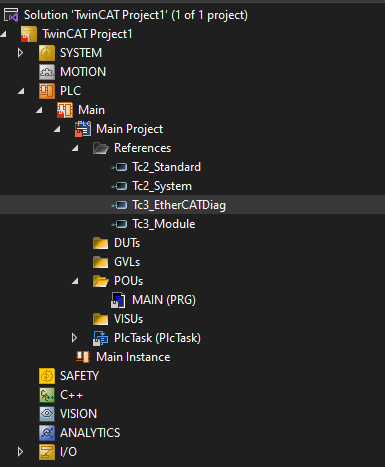This screenshot has width=385, height=467.
Task: Click the MAIN (PRG) program file icon
Action: [x=118, y=300]
